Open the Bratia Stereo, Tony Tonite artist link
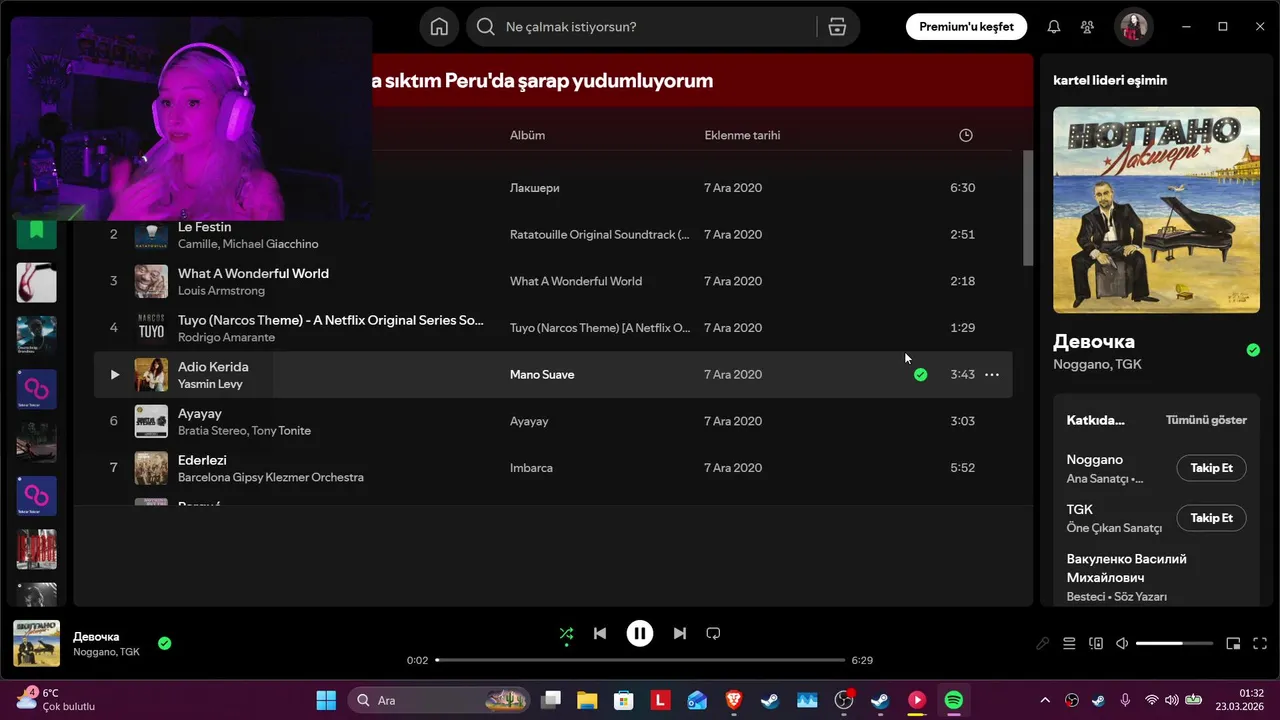Screen dimensions: 1280x720 click(244, 431)
